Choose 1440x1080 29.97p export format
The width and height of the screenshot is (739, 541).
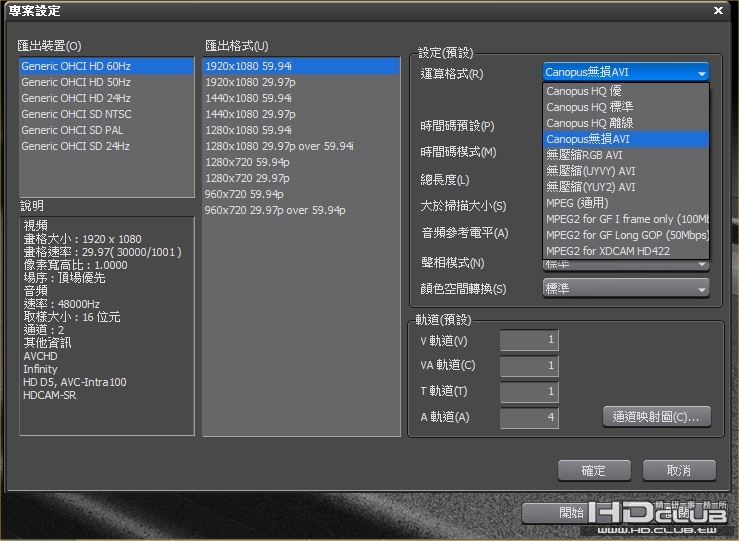301,114
